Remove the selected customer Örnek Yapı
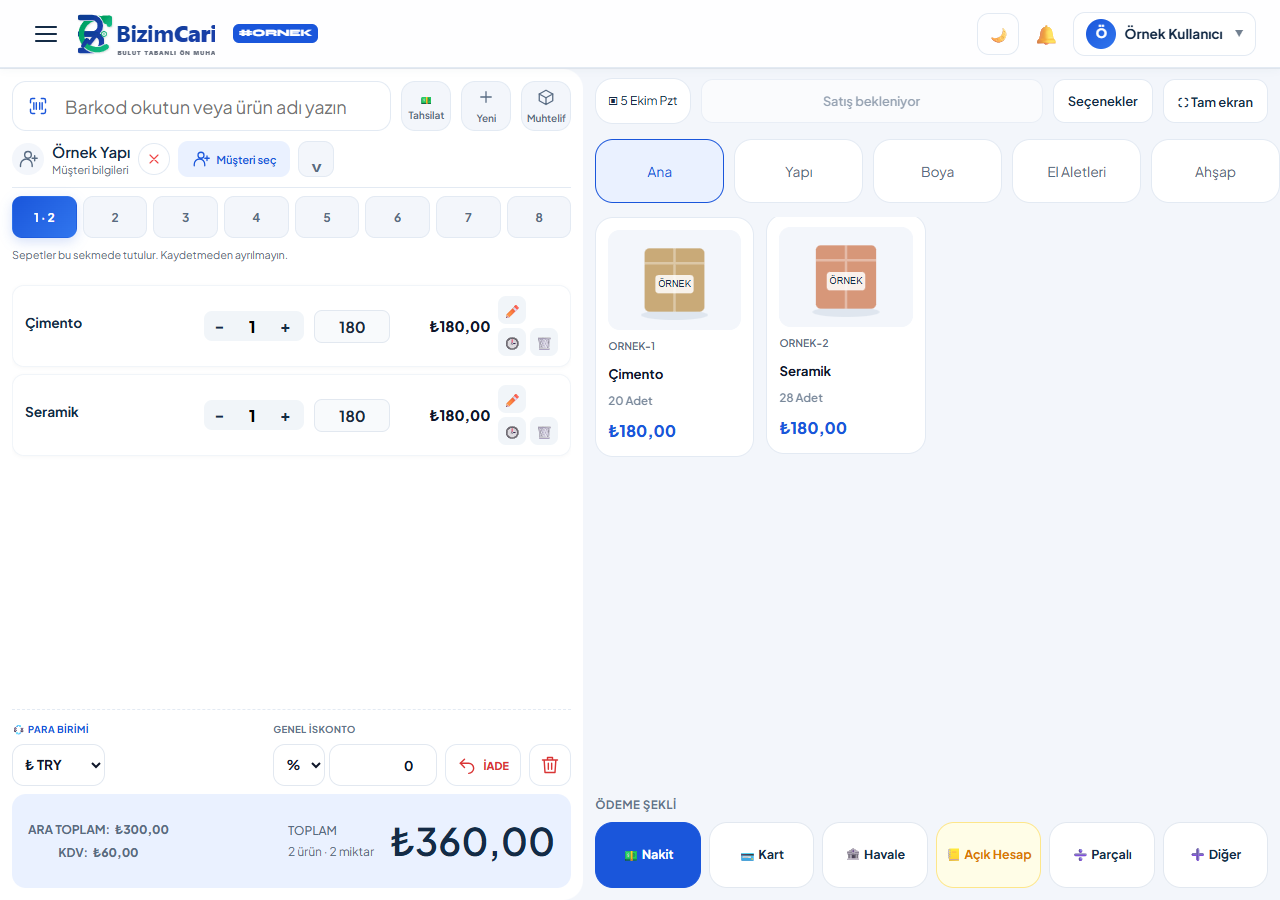1280x900 pixels. [154, 159]
